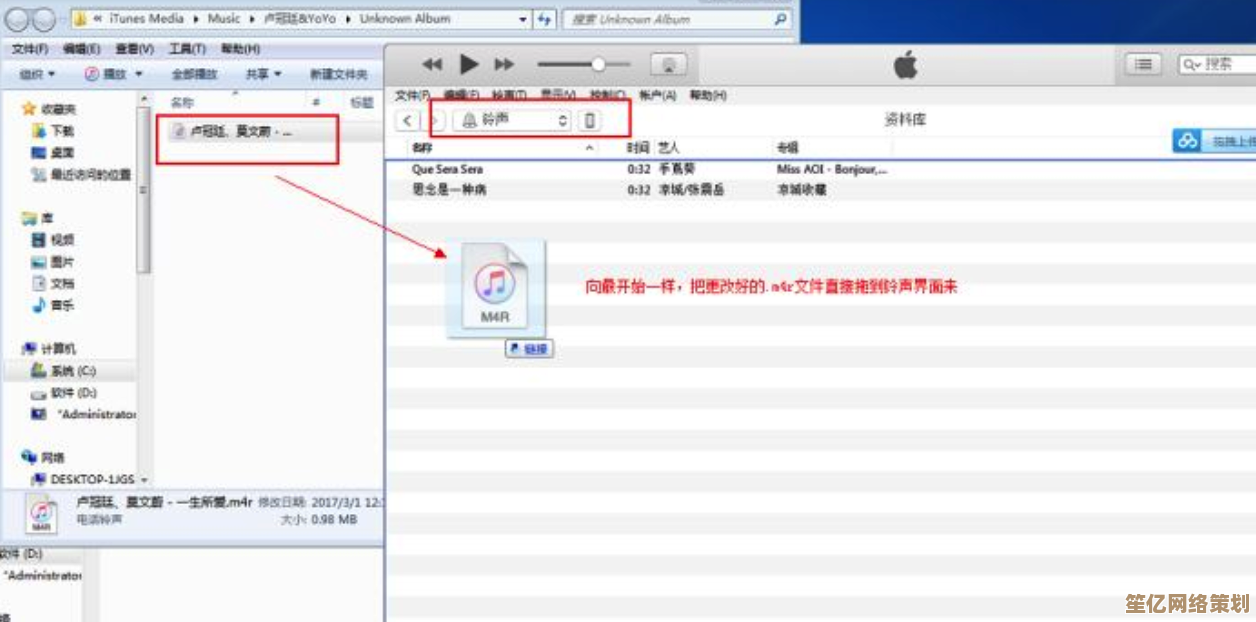The width and height of the screenshot is (1256, 622).
Task: Click the Explorer refresh button beside address bar
Action: 544,19
